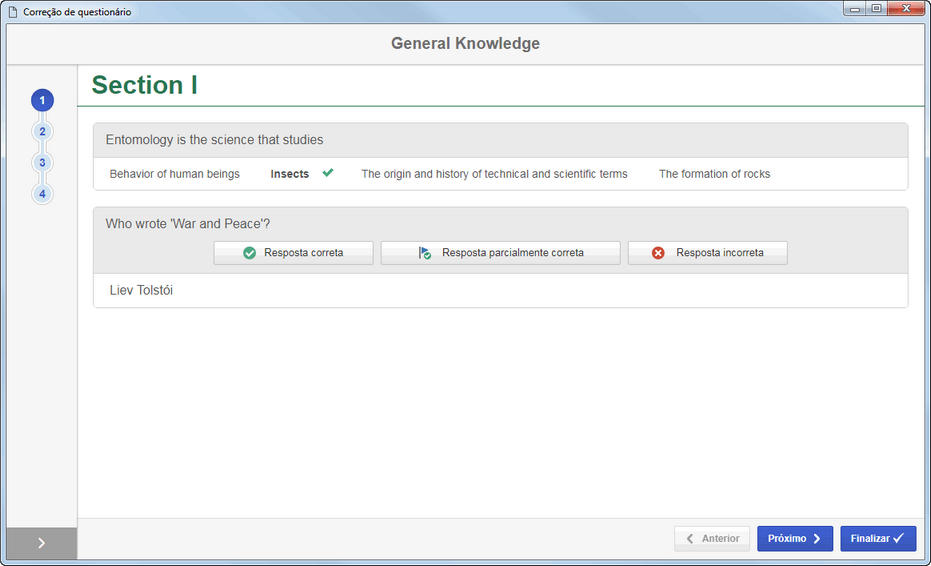Screen dimensions: 931x566
Task: Select the answer text 'Insects'
Action: (290, 174)
